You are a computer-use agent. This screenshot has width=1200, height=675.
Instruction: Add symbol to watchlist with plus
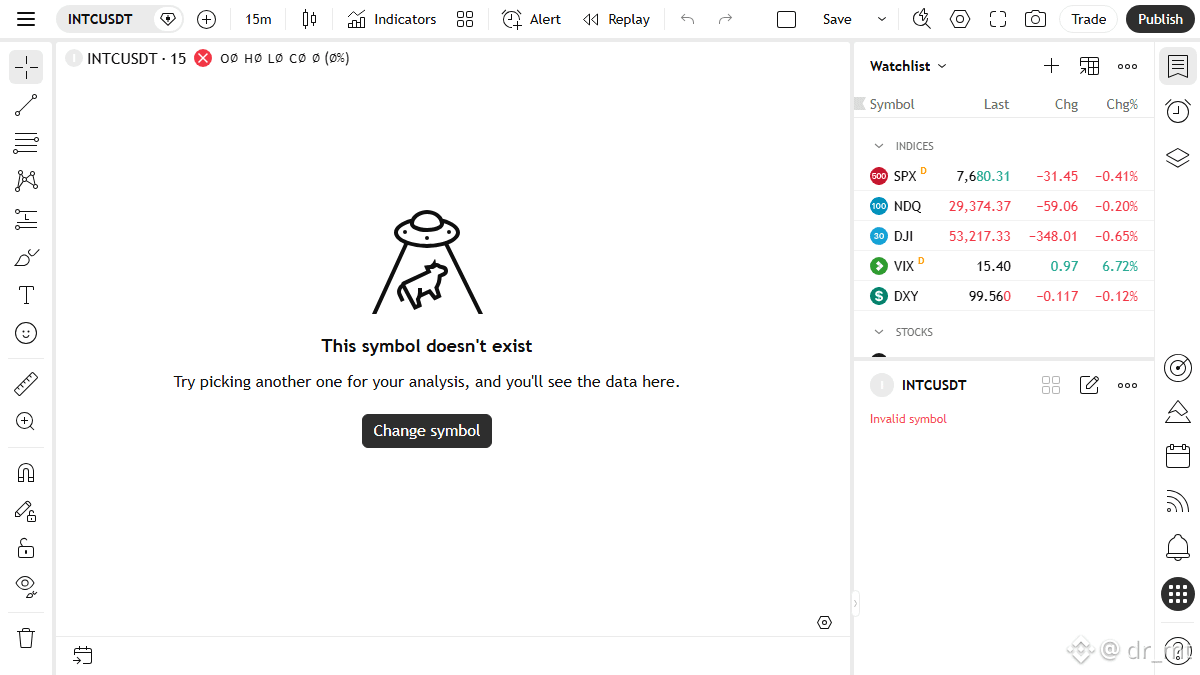pos(1051,66)
